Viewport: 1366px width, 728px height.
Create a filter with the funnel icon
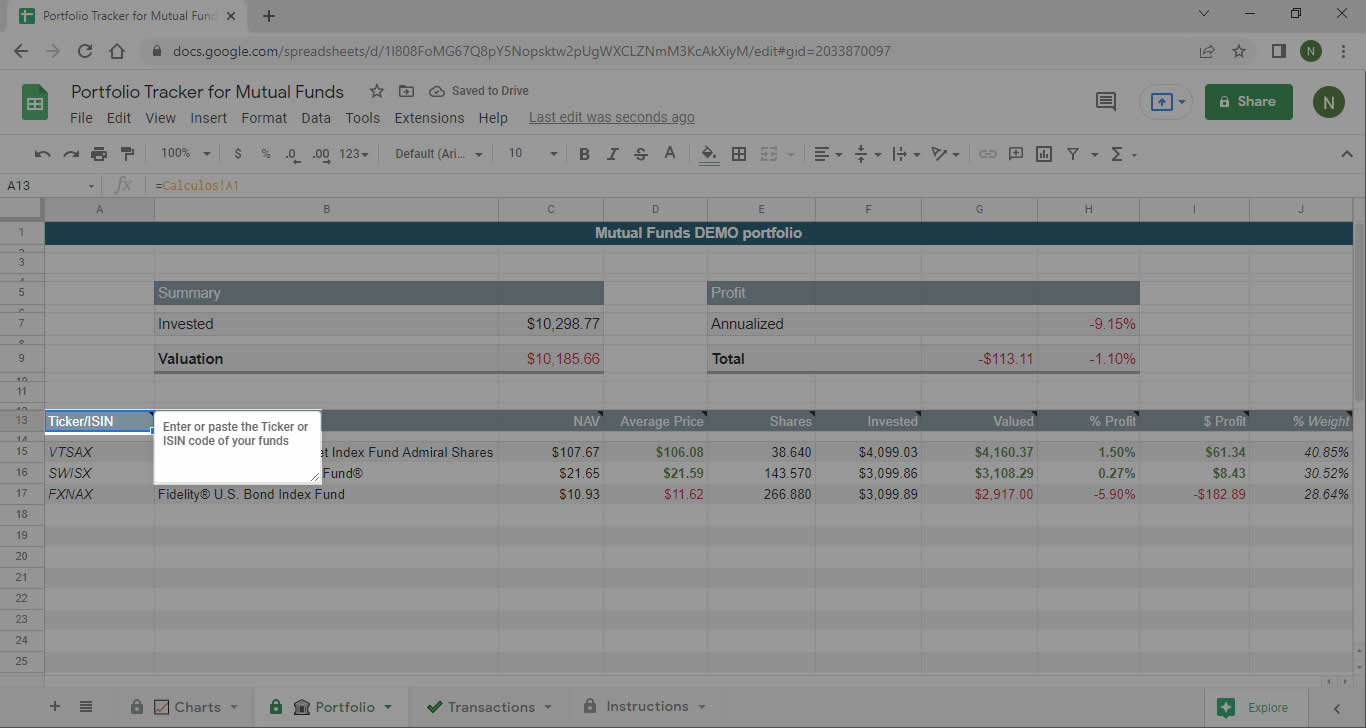tap(1072, 153)
